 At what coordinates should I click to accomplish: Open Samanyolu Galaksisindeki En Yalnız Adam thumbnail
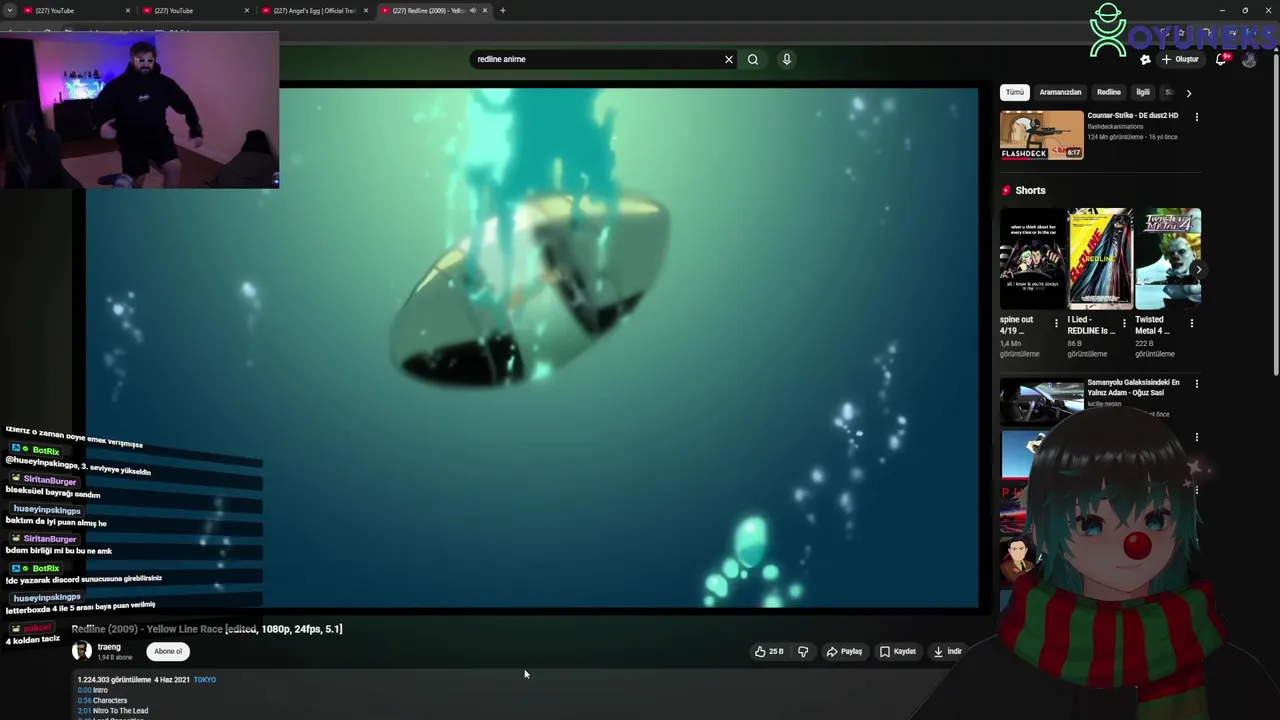point(1042,401)
